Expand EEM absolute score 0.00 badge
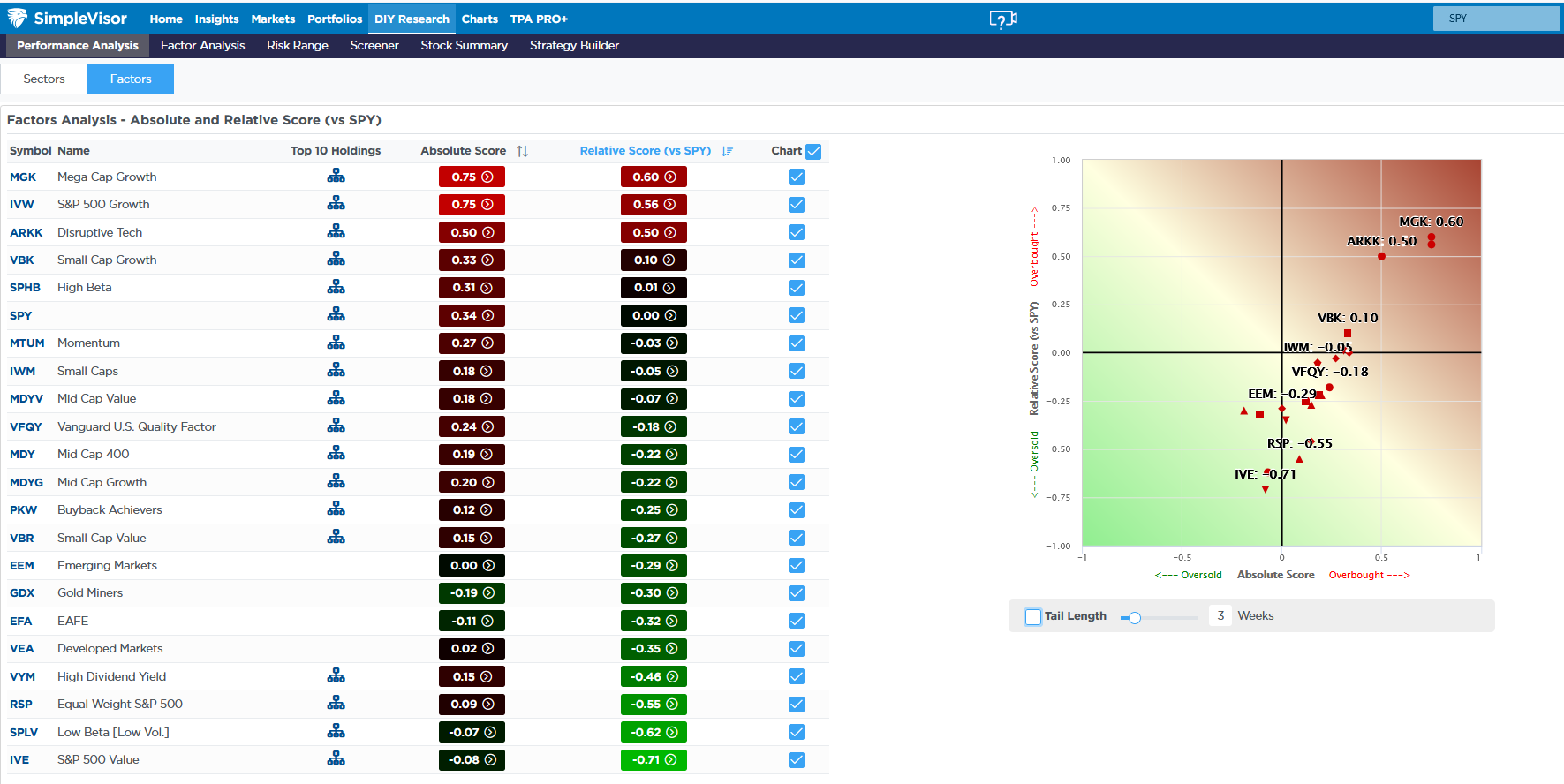1564x784 pixels. (472, 565)
